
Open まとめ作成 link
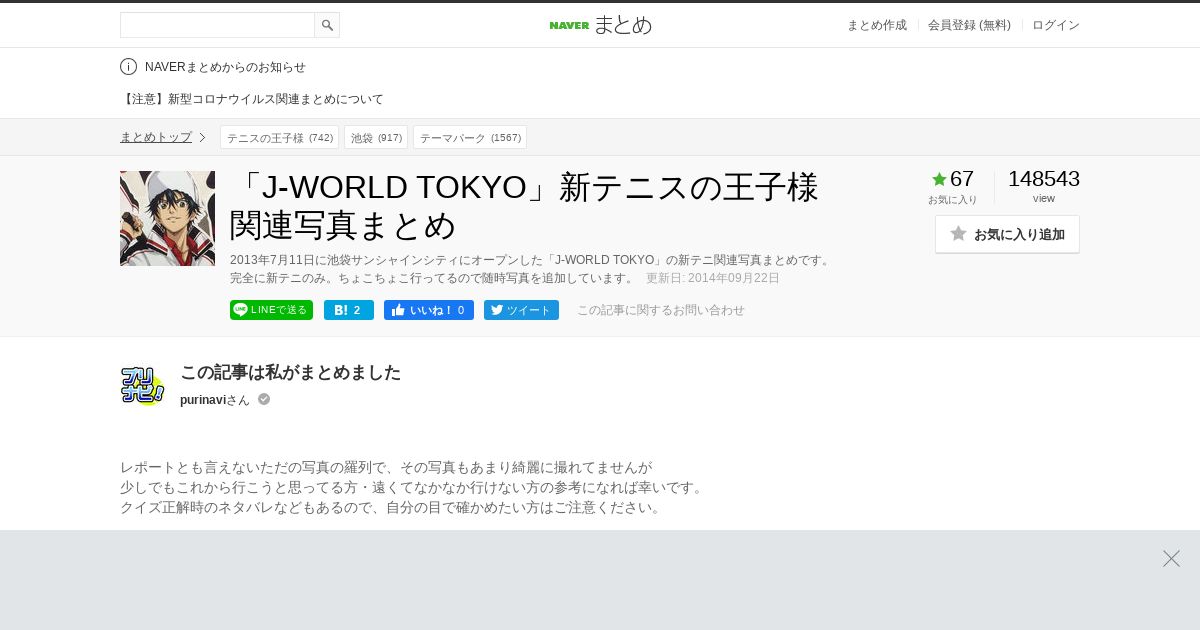(x=877, y=25)
